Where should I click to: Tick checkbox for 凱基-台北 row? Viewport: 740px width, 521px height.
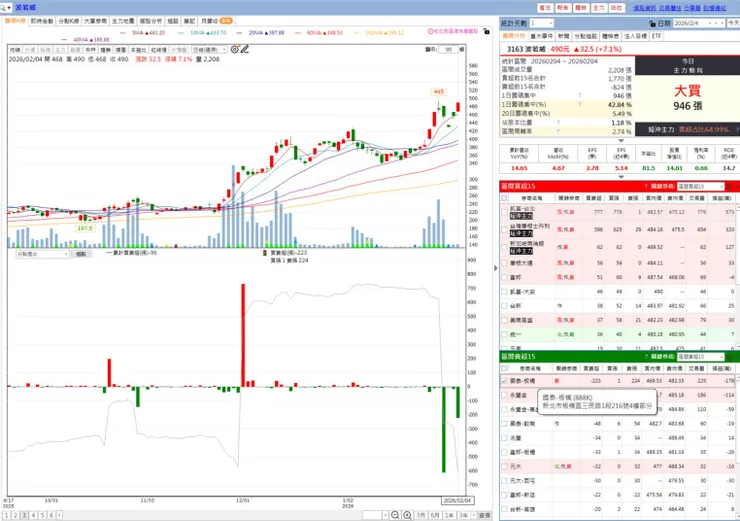coord(504,212)
